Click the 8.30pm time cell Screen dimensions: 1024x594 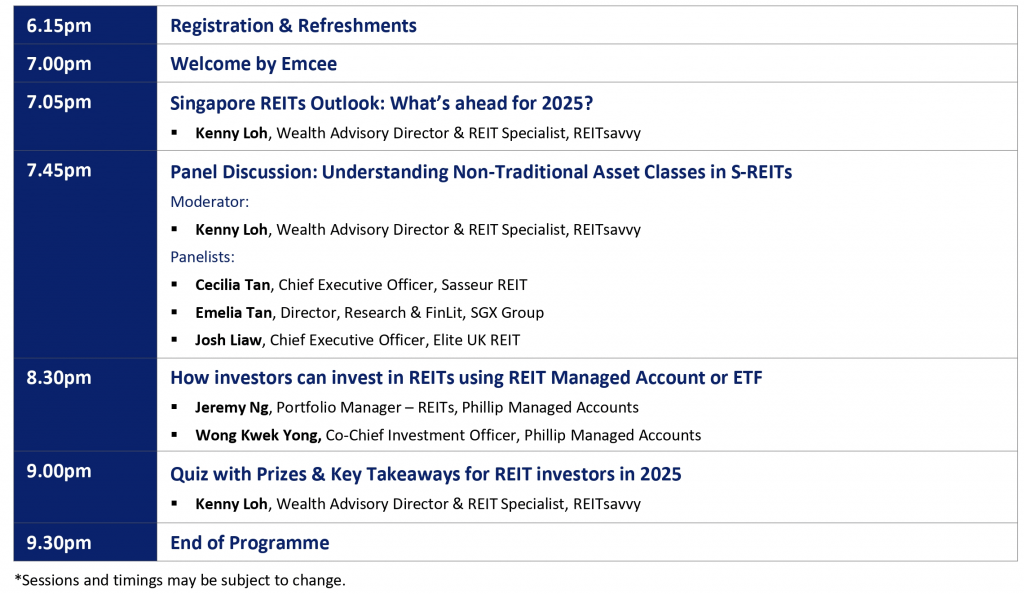[59, 378]
